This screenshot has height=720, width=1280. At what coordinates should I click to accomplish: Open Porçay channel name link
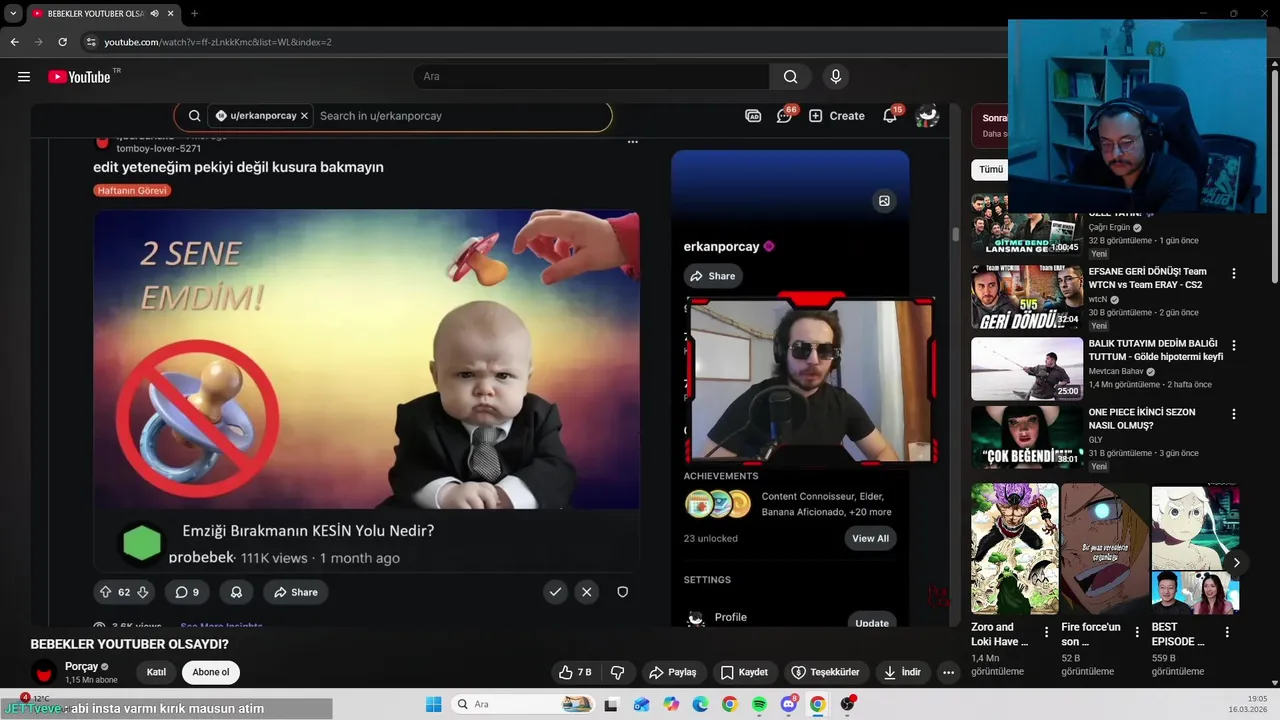[x=81, y=666]
